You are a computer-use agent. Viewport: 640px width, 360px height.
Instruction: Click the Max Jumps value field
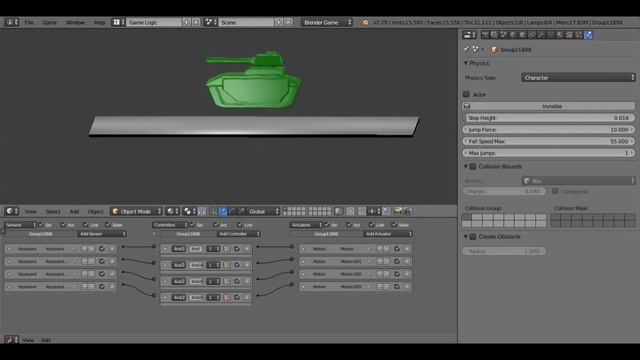pos(549,153)
